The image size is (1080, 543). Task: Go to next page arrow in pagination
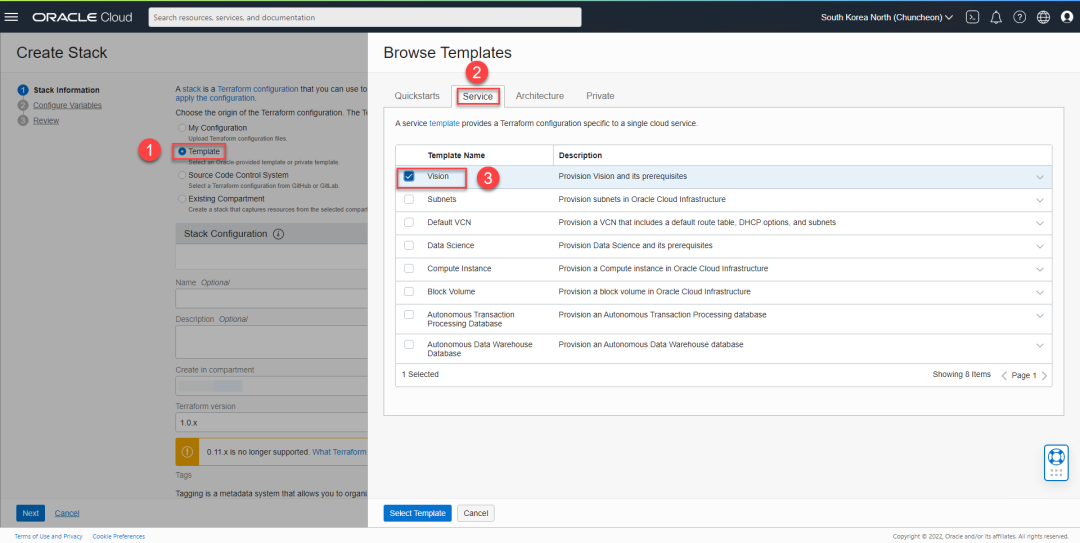[1044, 376]
